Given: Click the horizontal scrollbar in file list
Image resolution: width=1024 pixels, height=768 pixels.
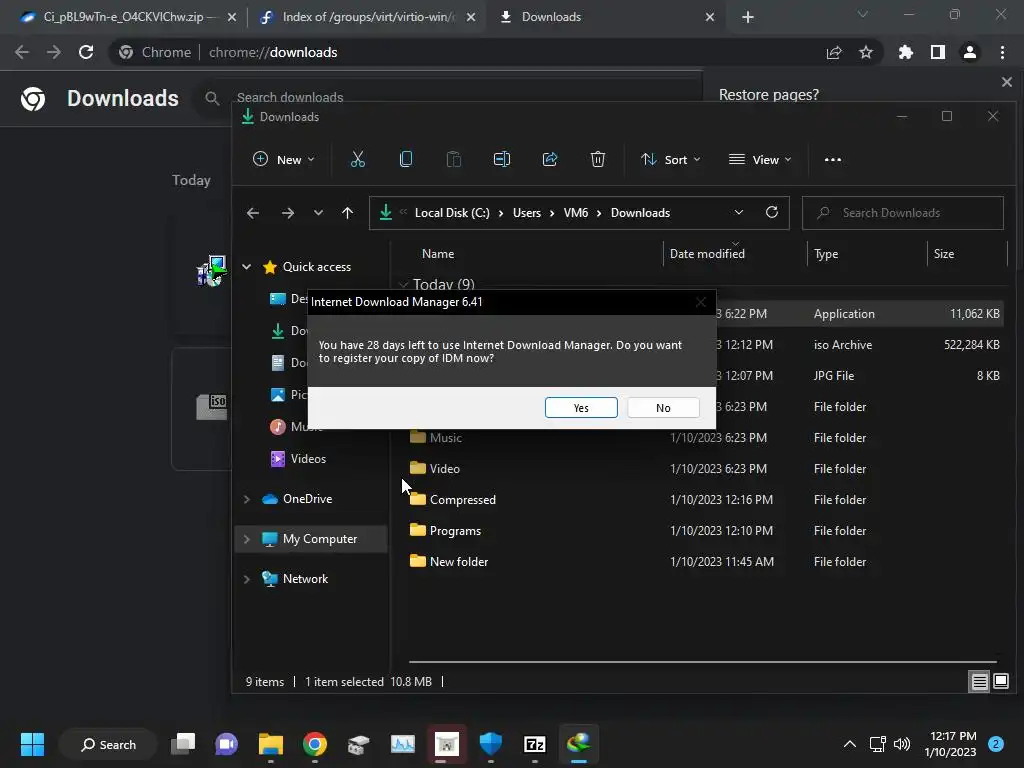Looking at the screenshot, I should pos(703,662).
